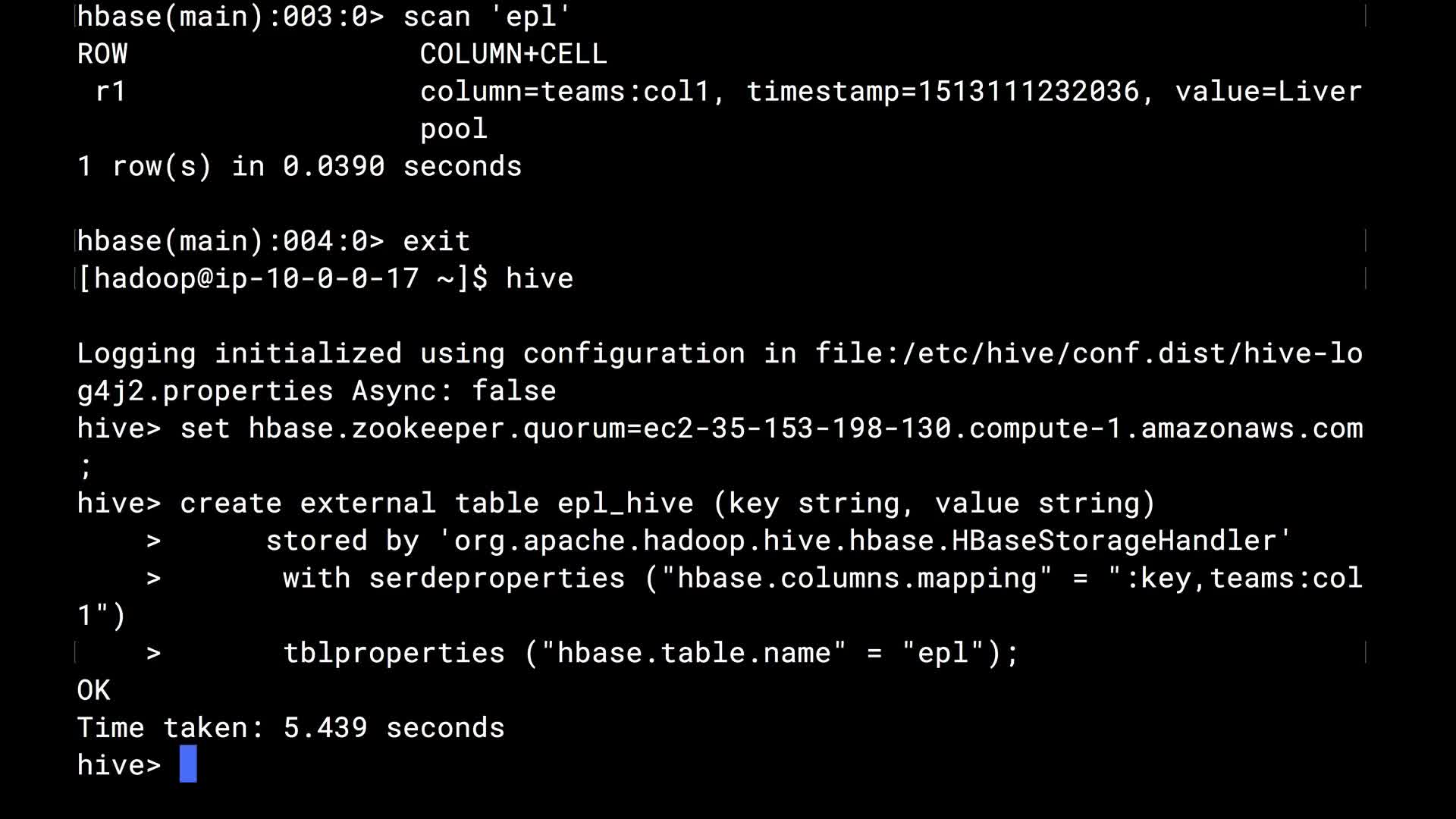Viewport: 1456px width, 819px height.
Task: Click the 'exit' command in hbase shell
Action: coord(436,241)
